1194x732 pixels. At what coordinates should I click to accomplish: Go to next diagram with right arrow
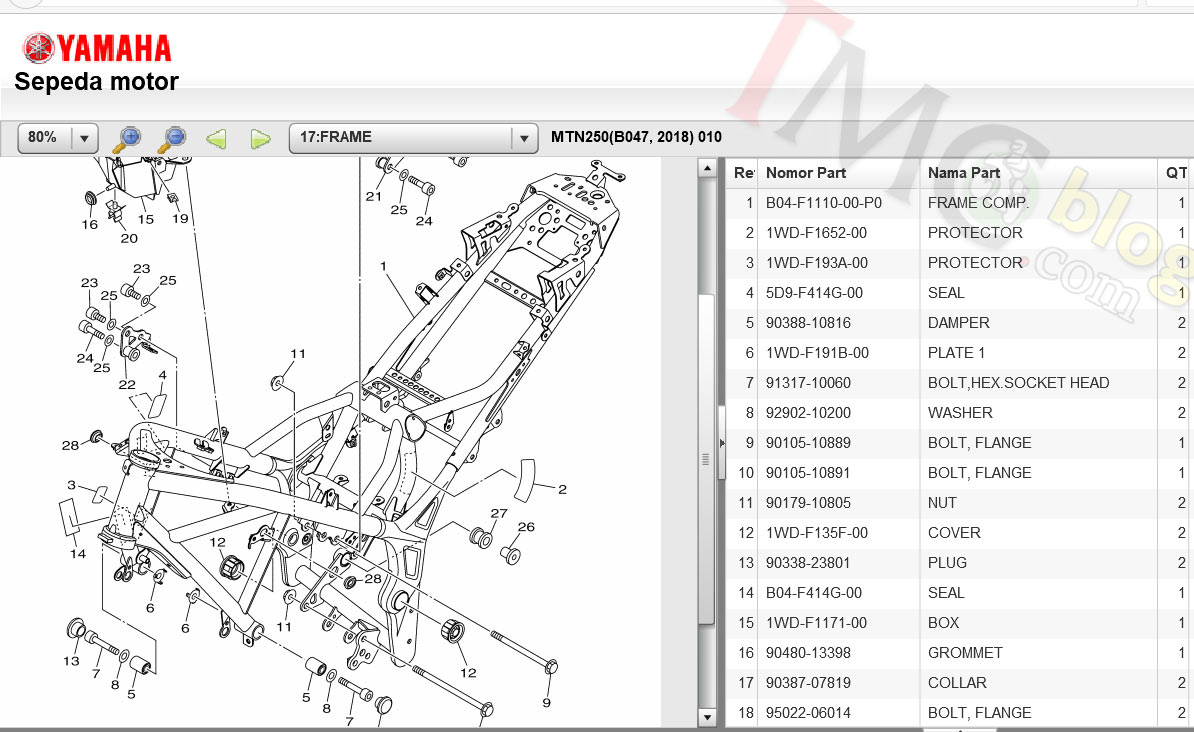click(x=260, y=139)
